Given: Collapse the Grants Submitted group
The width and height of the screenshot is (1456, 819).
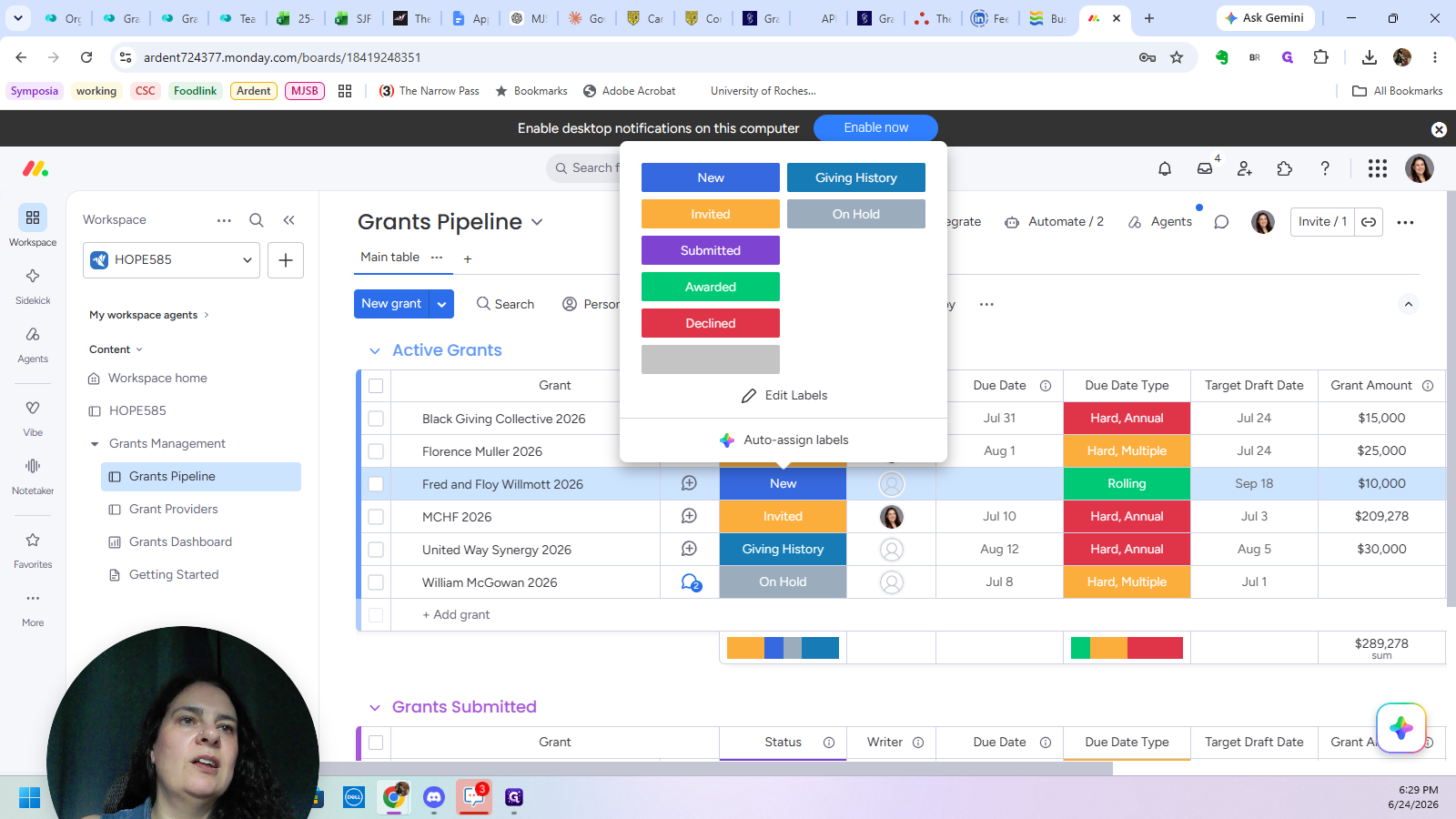Looking at the screenshot, I should [374, 708].
